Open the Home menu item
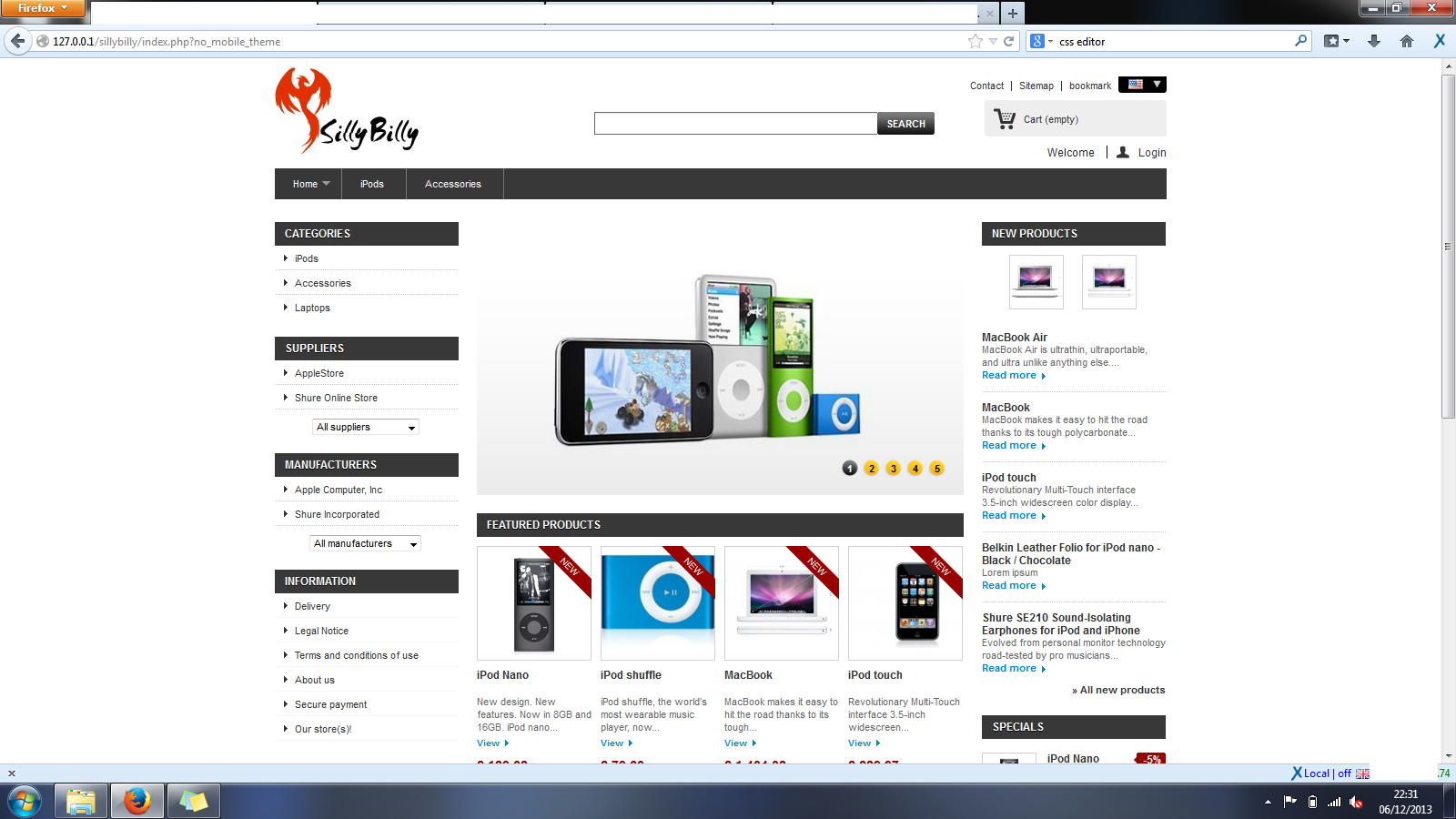1456x819 pixels. pos(308,184)
